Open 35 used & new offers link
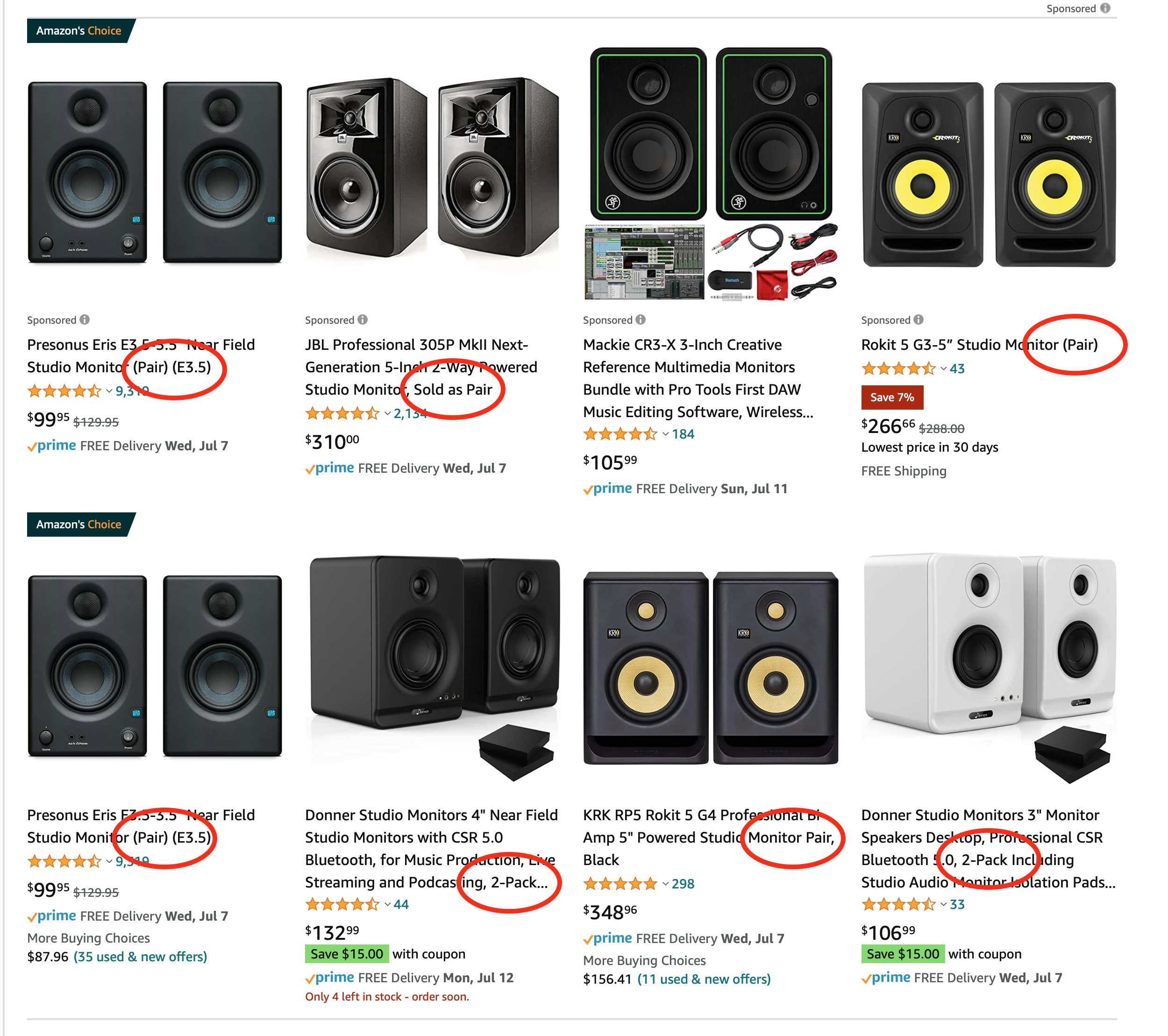This screenshot has height=1036, width=1168. (x=140, y=957)
